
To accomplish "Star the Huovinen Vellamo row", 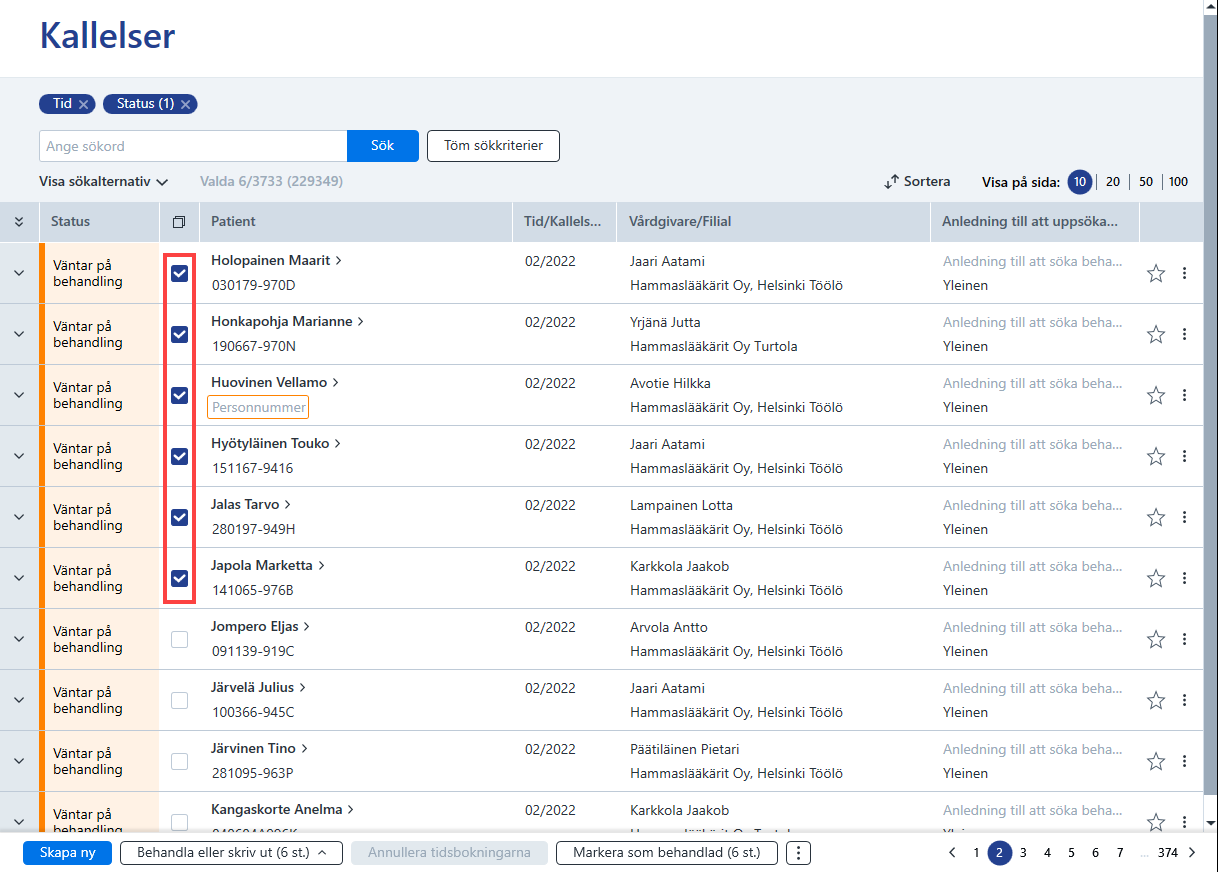I will click(1156, 395).
